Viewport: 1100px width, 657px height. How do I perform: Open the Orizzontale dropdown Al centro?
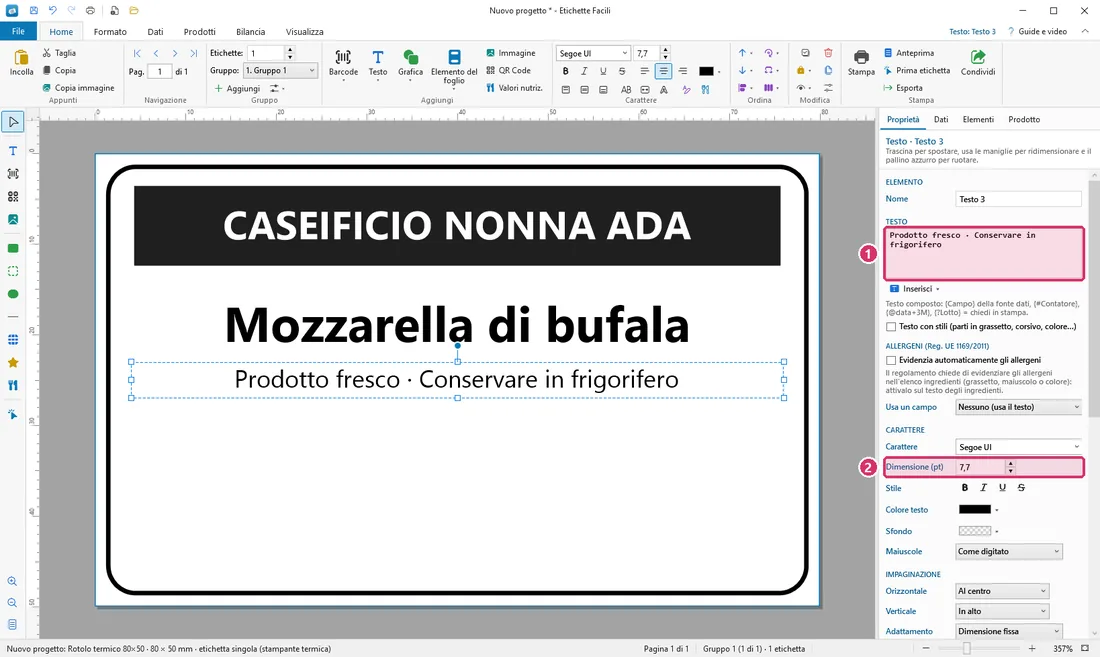click(x=1002, y=591)
